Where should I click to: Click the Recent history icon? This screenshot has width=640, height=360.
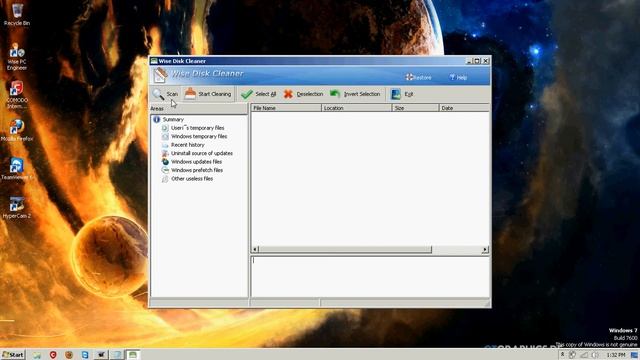tap(165, 145)
